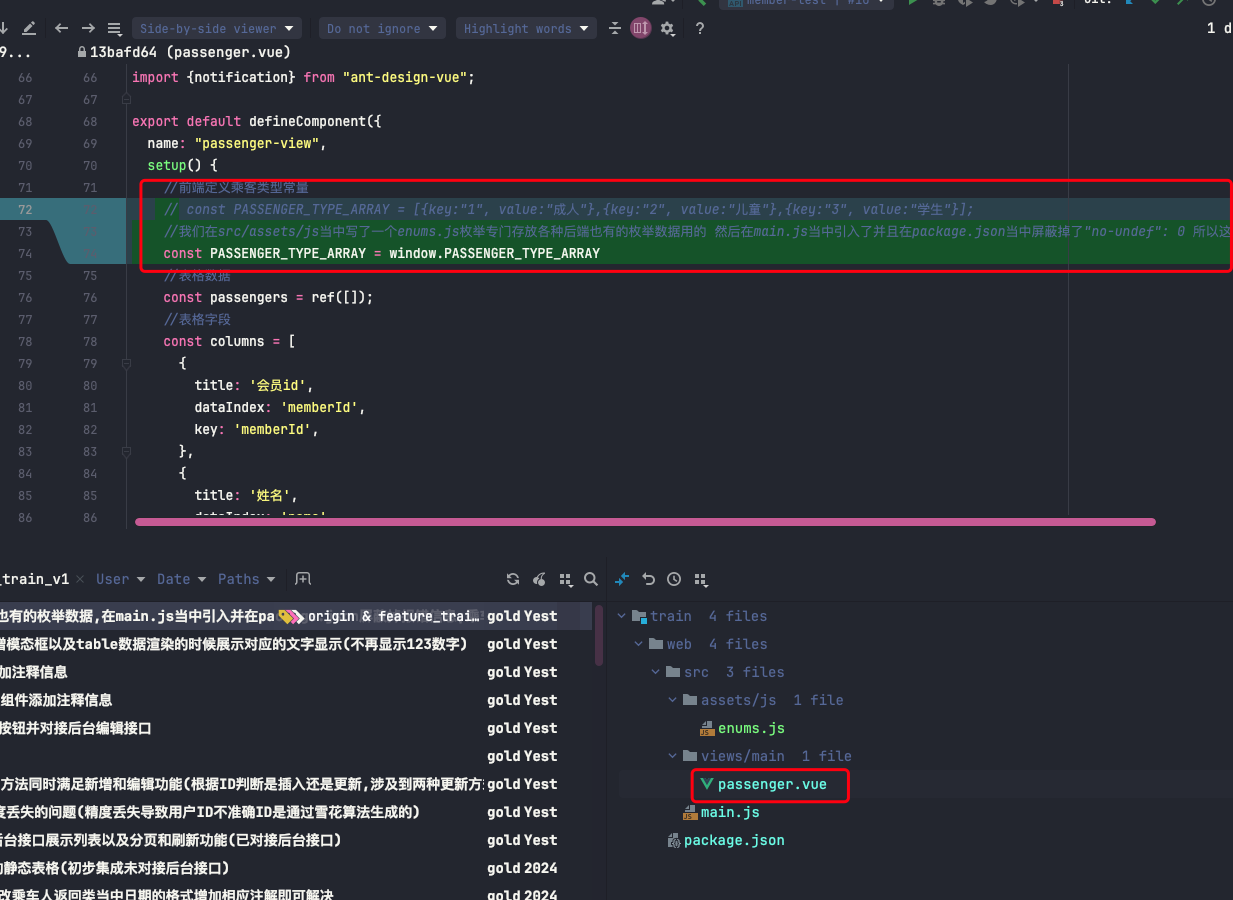Click code line const passengers = ref([])

pos(268,297)
